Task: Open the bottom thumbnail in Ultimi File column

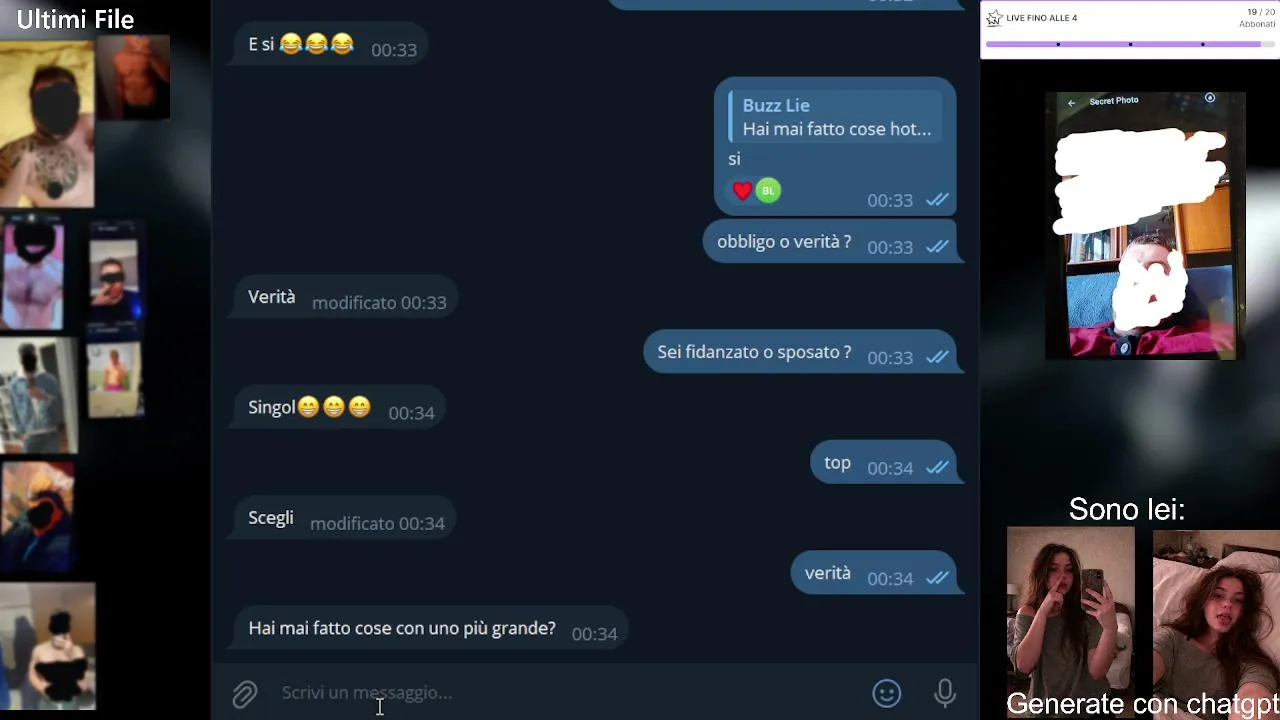Action: [x=47, y=647]
